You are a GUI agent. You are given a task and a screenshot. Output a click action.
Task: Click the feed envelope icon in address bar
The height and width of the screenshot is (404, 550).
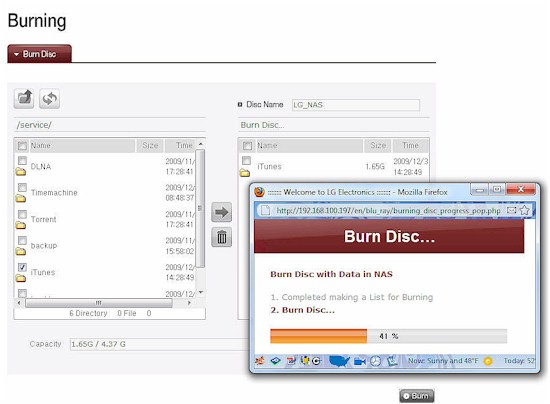tap(512, 210)
